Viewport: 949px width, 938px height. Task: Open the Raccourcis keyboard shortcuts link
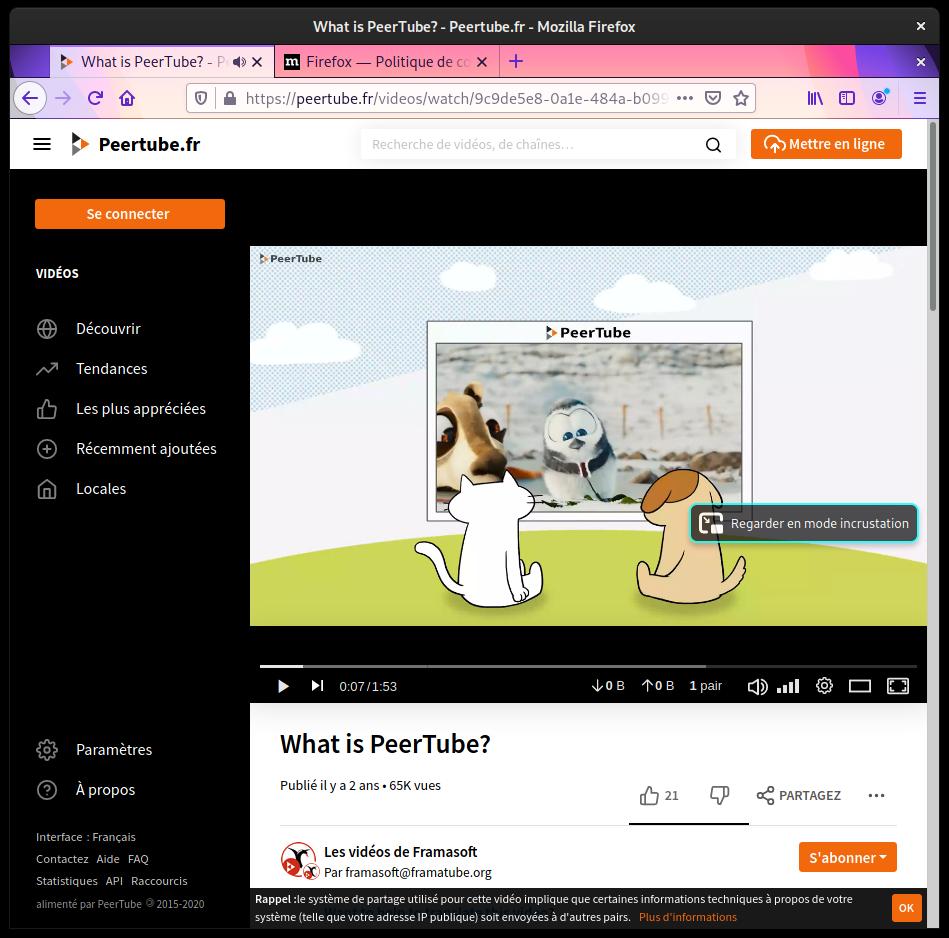(x=159, y=881)
